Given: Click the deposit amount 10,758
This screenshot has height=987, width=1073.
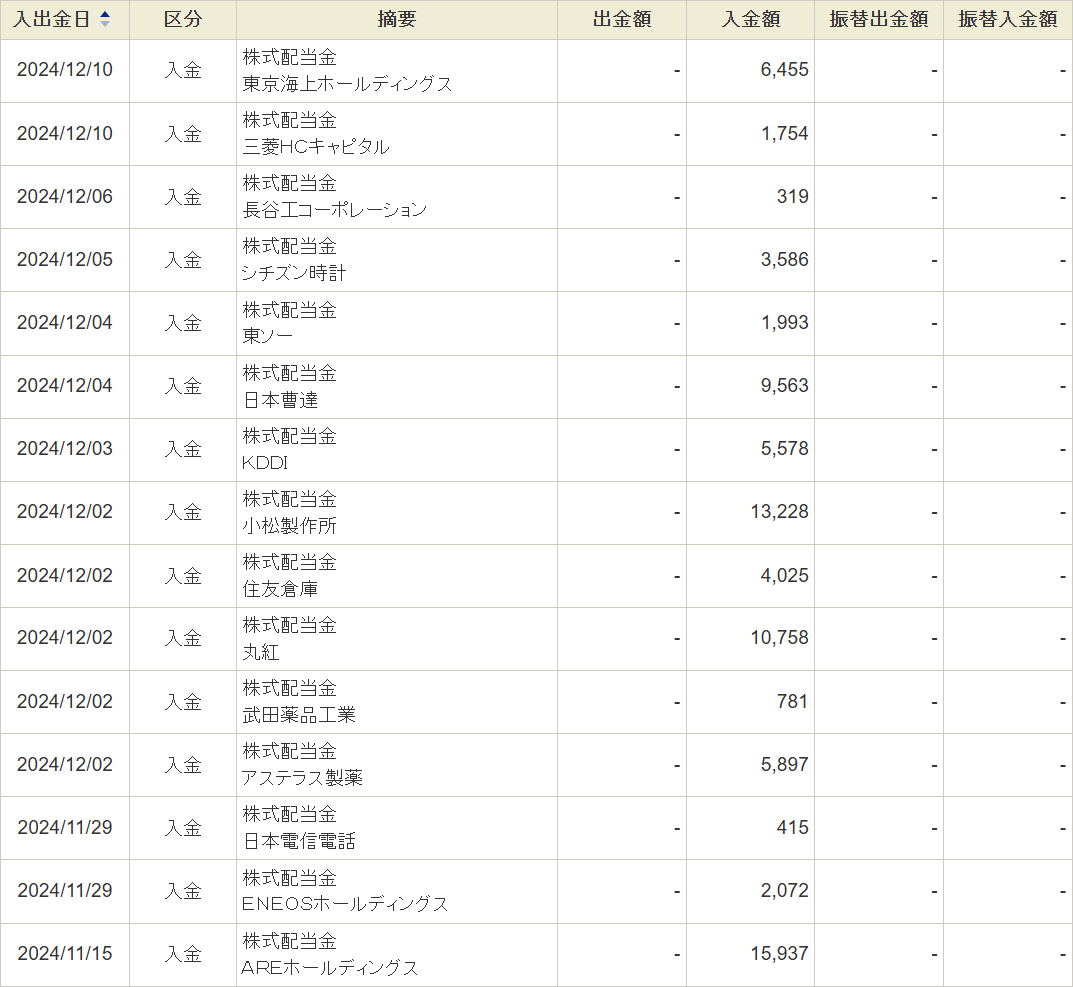Looking at the screenshot, I should click(779, 637).
